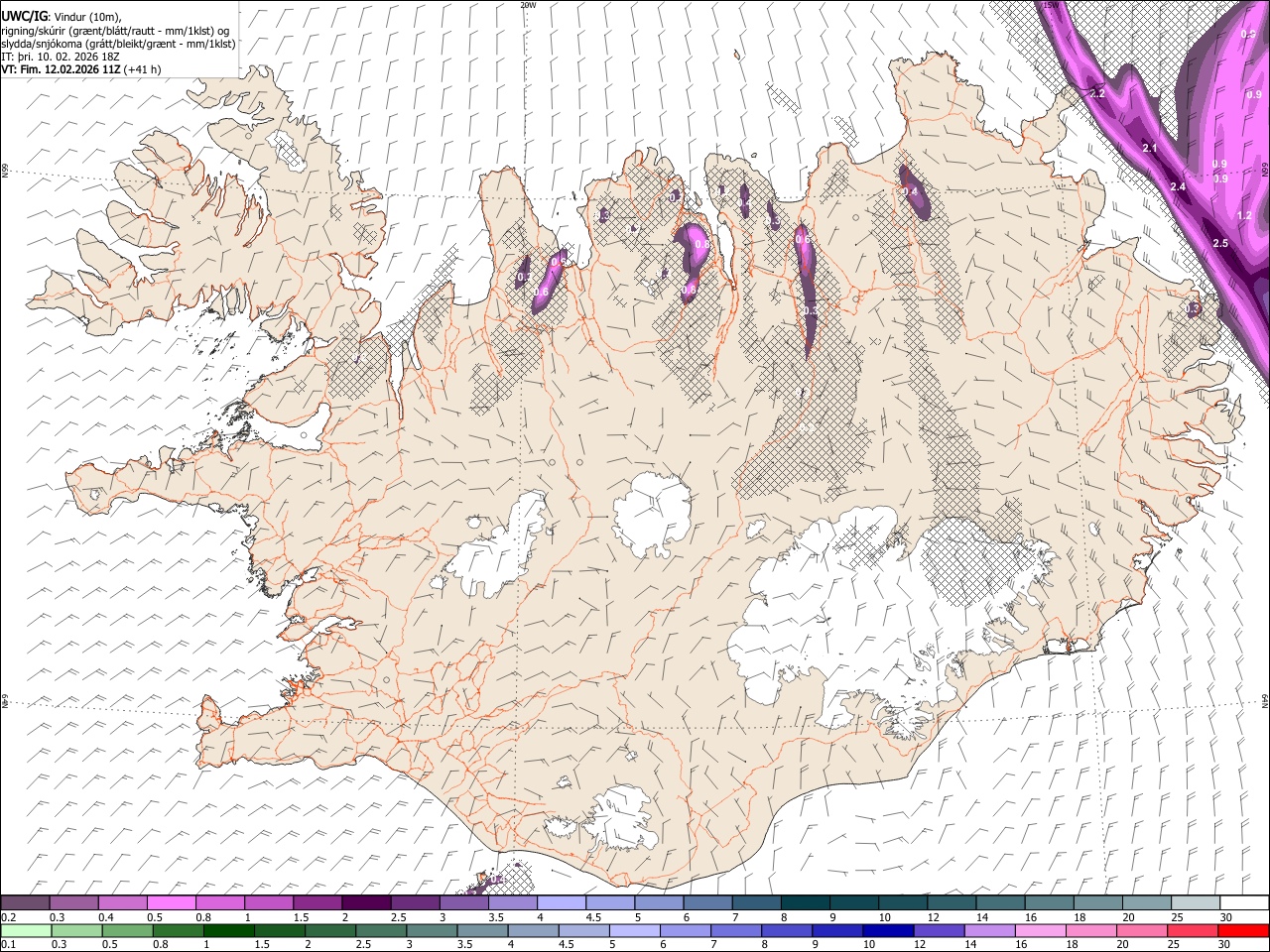Click light lavender upper swatch between 4 and 4.5
Viewport: 1270px width, 952px height.
coord(561,903)
